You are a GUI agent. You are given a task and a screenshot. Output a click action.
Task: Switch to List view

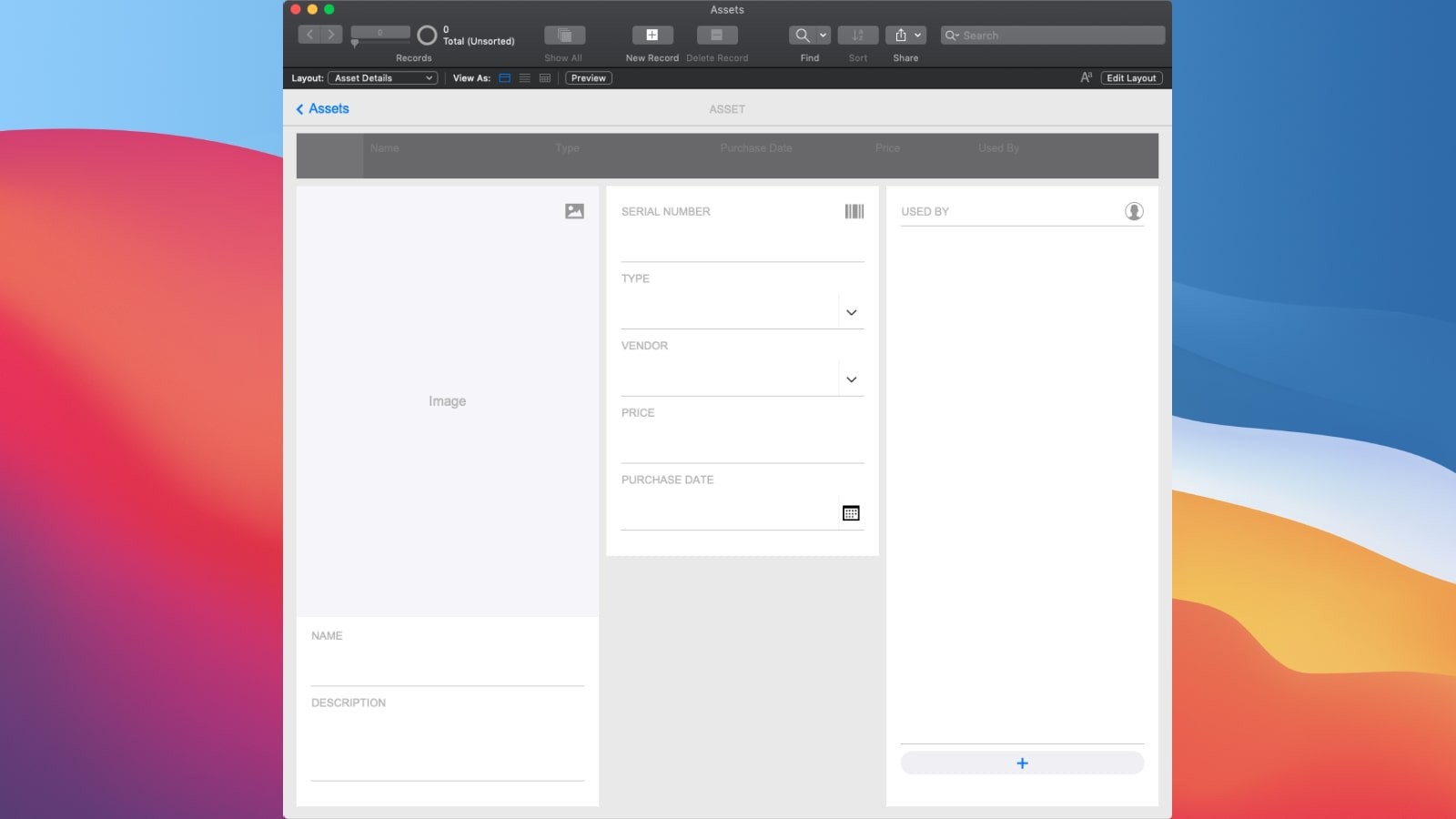524,78
